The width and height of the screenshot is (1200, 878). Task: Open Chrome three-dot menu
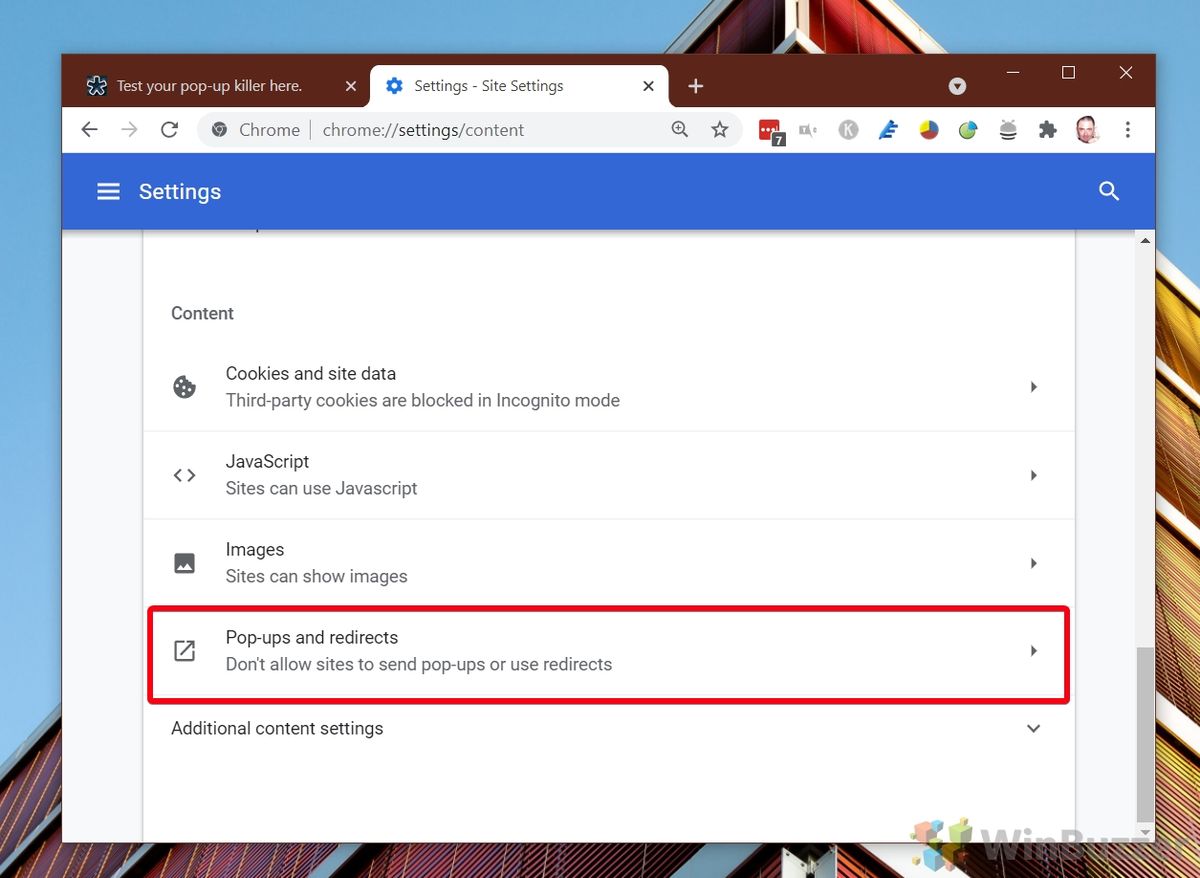[x=1127, y=130]
